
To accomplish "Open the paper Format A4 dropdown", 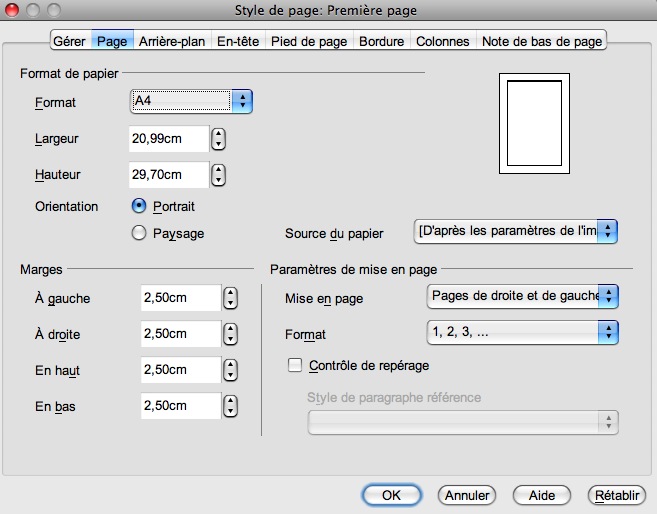I will (x=191, y=101).
